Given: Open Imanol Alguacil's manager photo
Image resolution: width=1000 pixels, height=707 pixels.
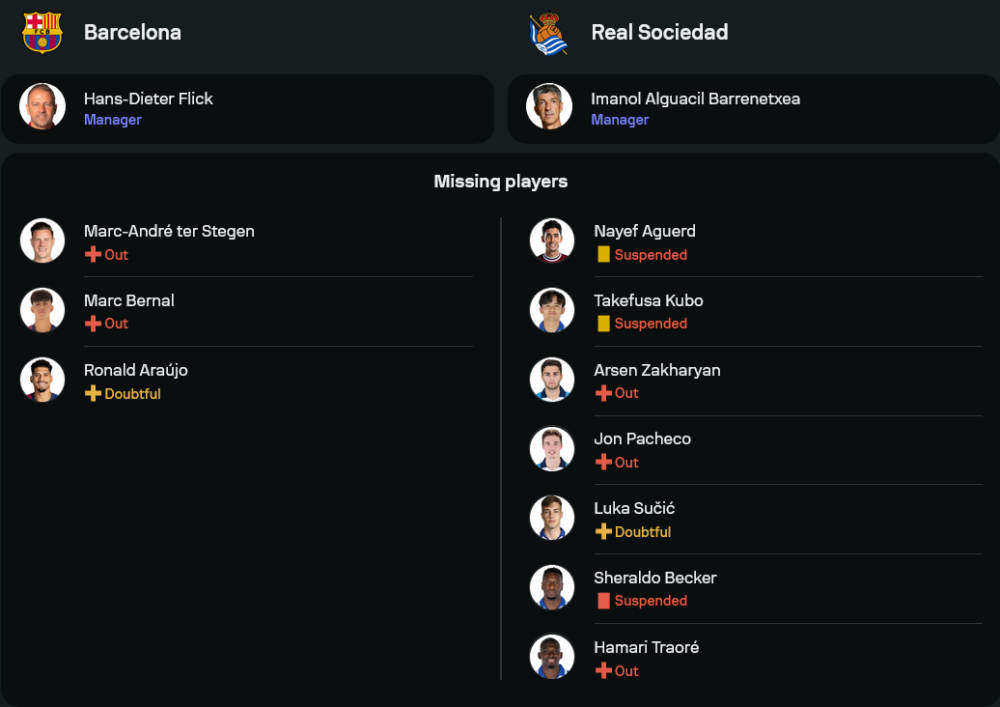Looking at the screenshot, I should point(549,107).
